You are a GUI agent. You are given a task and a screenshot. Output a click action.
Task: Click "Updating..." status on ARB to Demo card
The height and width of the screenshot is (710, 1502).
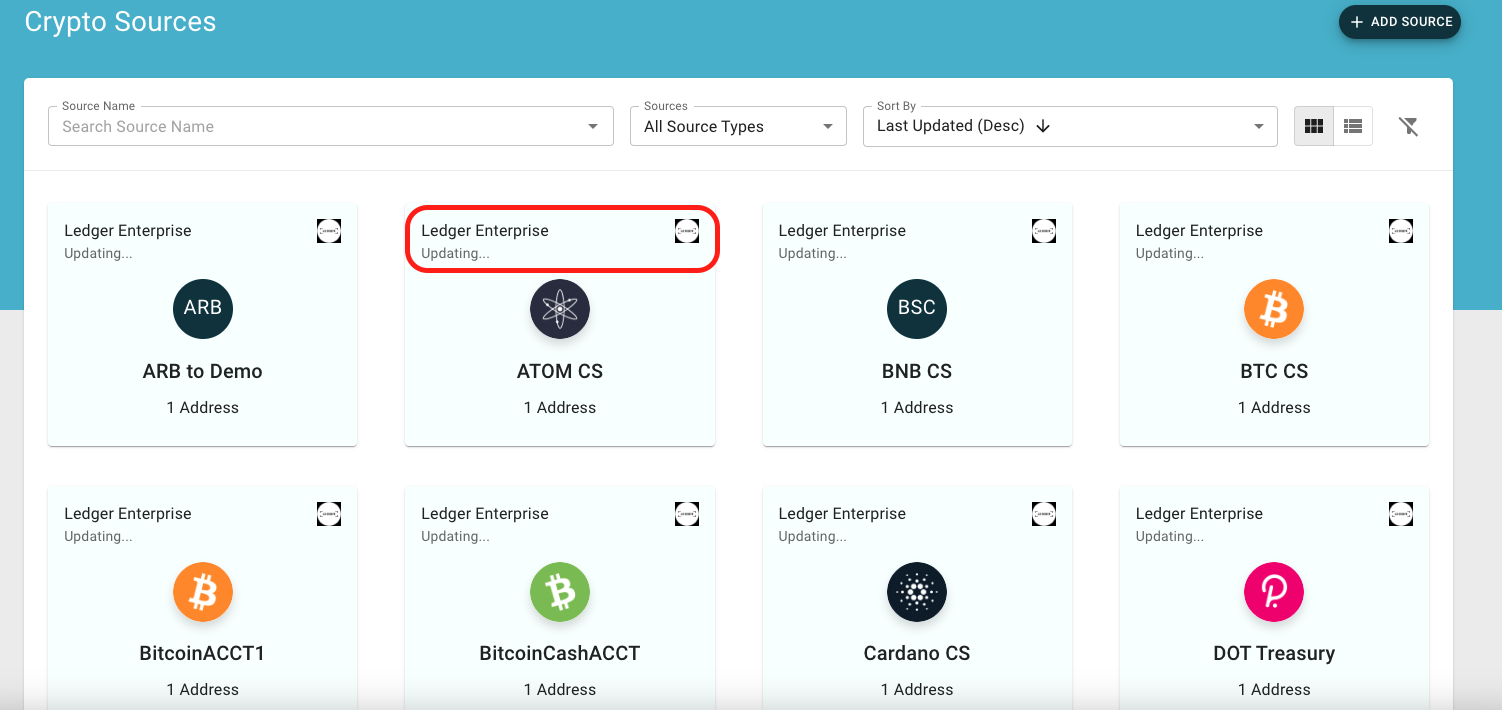[x=98, y=253]
